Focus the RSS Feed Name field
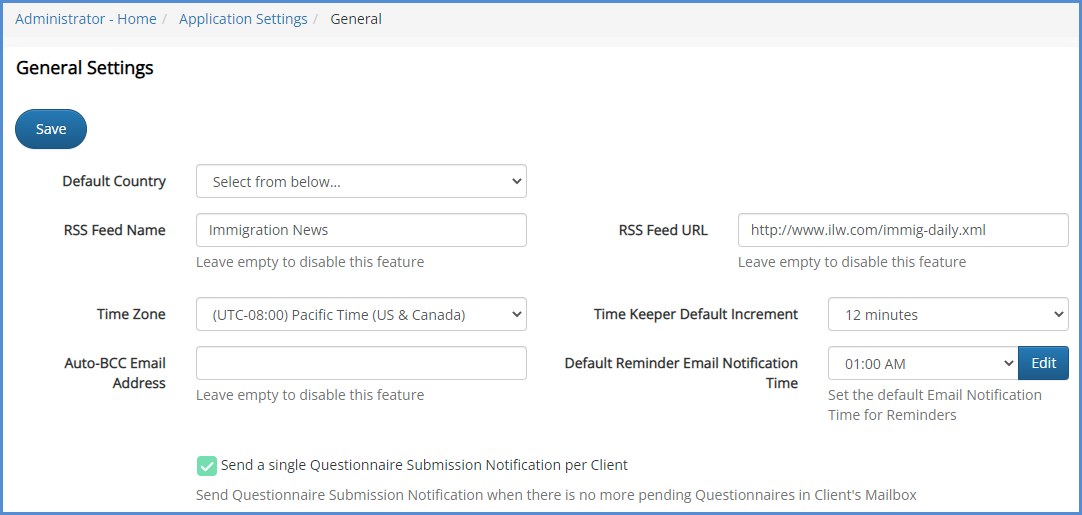 [361, 230]
